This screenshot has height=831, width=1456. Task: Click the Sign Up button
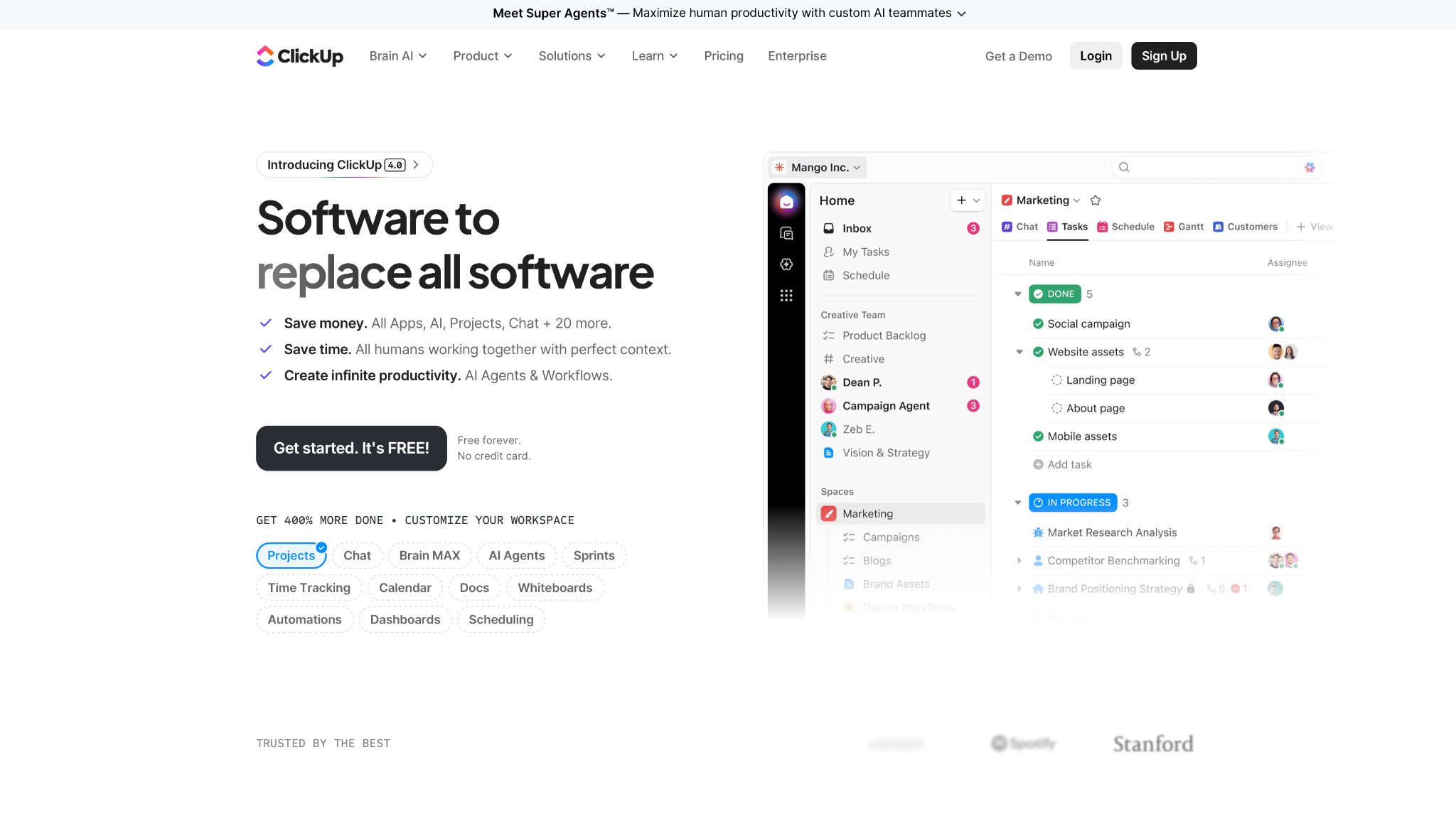point(1164,56)
